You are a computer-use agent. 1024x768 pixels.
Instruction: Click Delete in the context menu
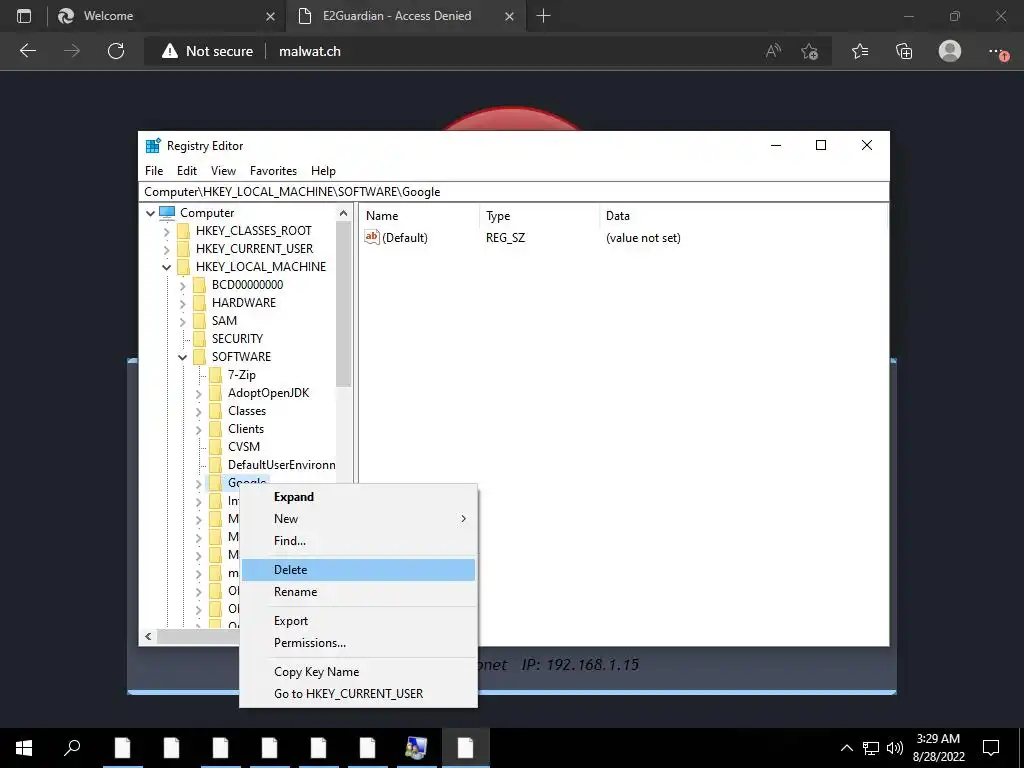(358, 569)
